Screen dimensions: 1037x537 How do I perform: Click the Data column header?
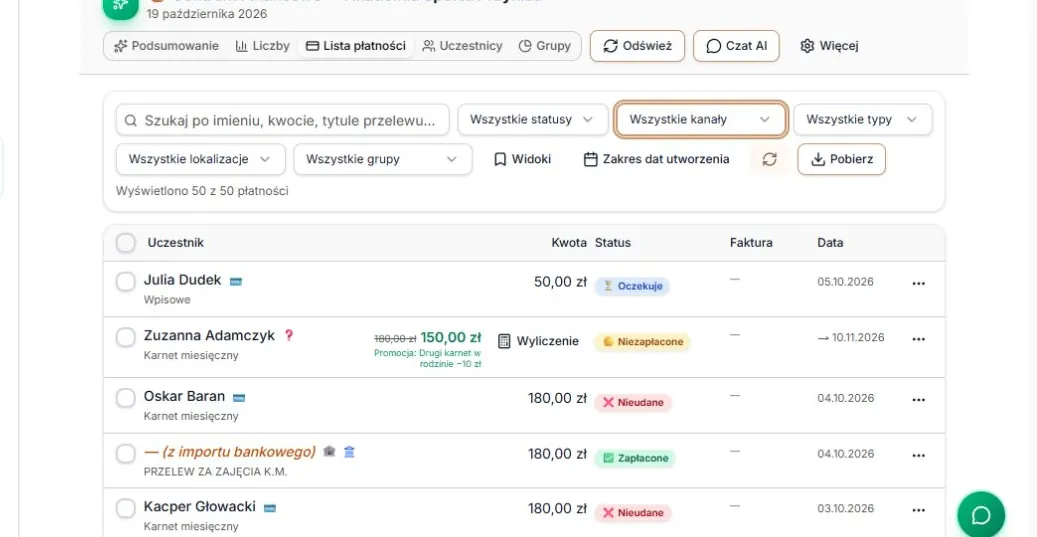pyautogui.click(x=830, y=243)
